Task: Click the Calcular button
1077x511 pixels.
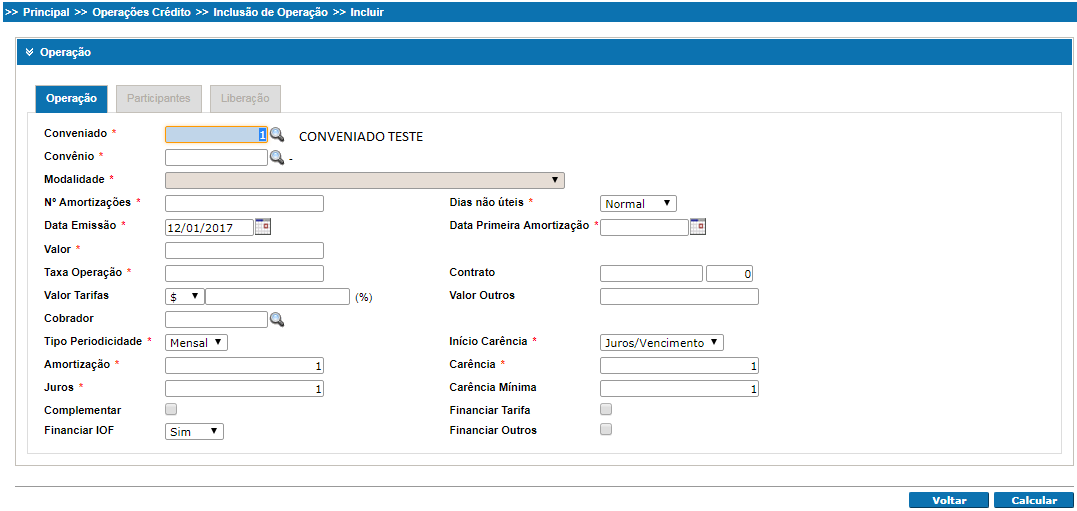Action: coord(1034,500)
